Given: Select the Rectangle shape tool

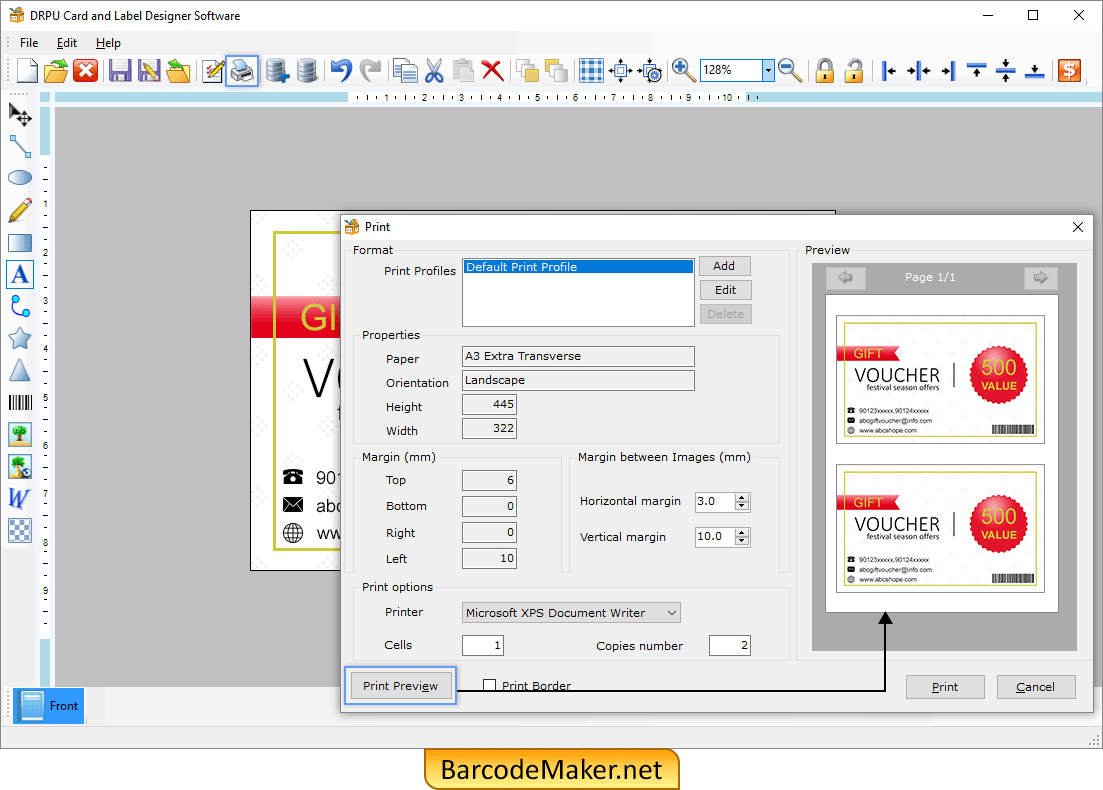Looking at the screenshot, I should [20, 243].
